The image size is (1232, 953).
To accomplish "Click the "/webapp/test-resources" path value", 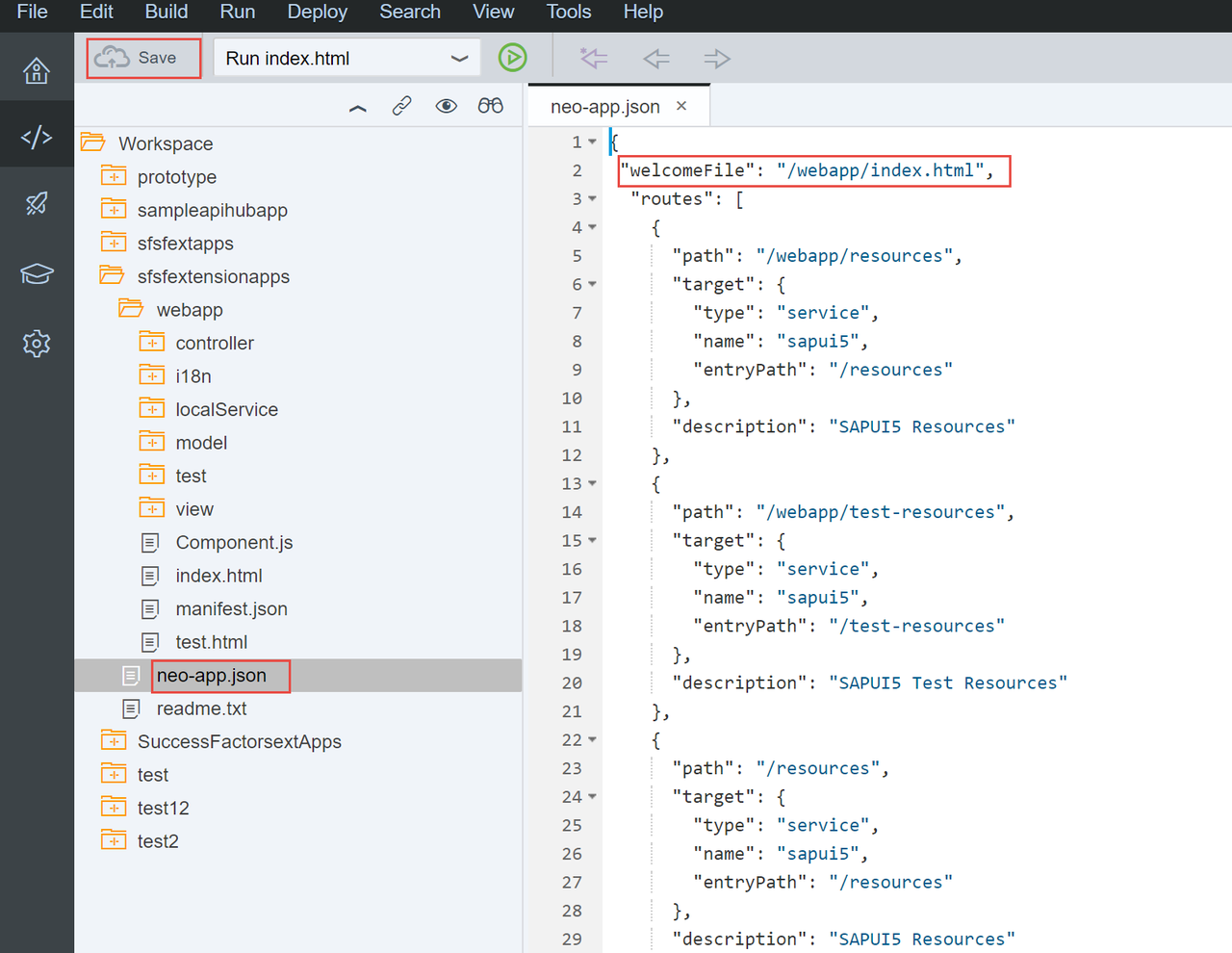I will pos(880,512).
